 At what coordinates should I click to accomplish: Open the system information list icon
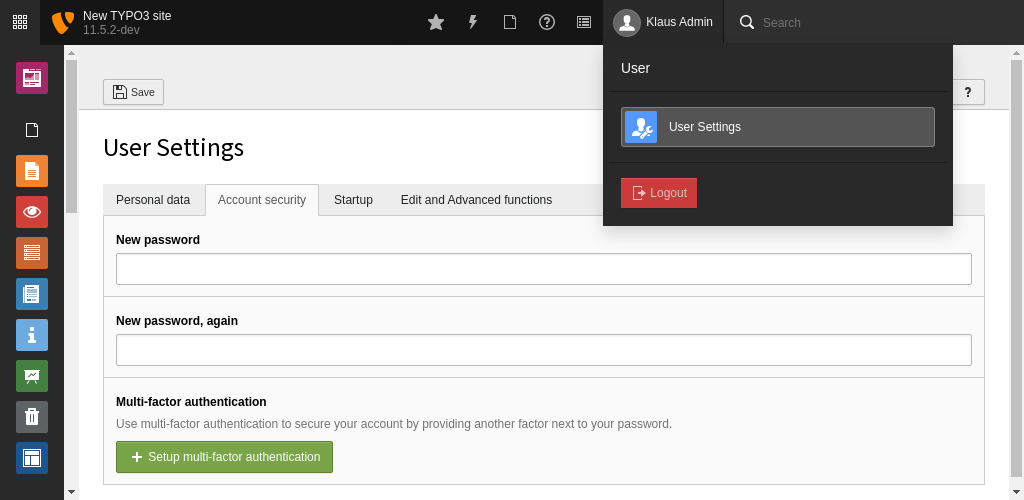pyautogui.click(x=584, y=22)
